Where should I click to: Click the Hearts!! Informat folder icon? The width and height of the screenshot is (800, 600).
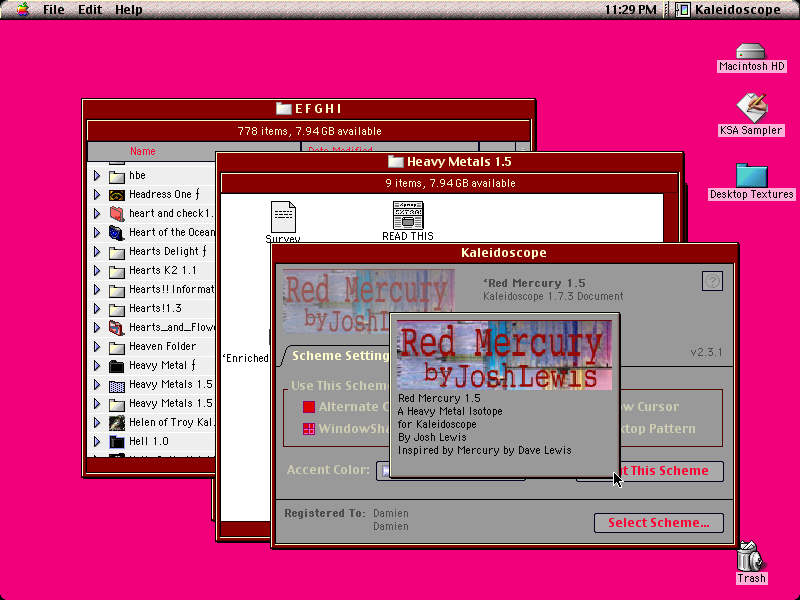[117, 290]
